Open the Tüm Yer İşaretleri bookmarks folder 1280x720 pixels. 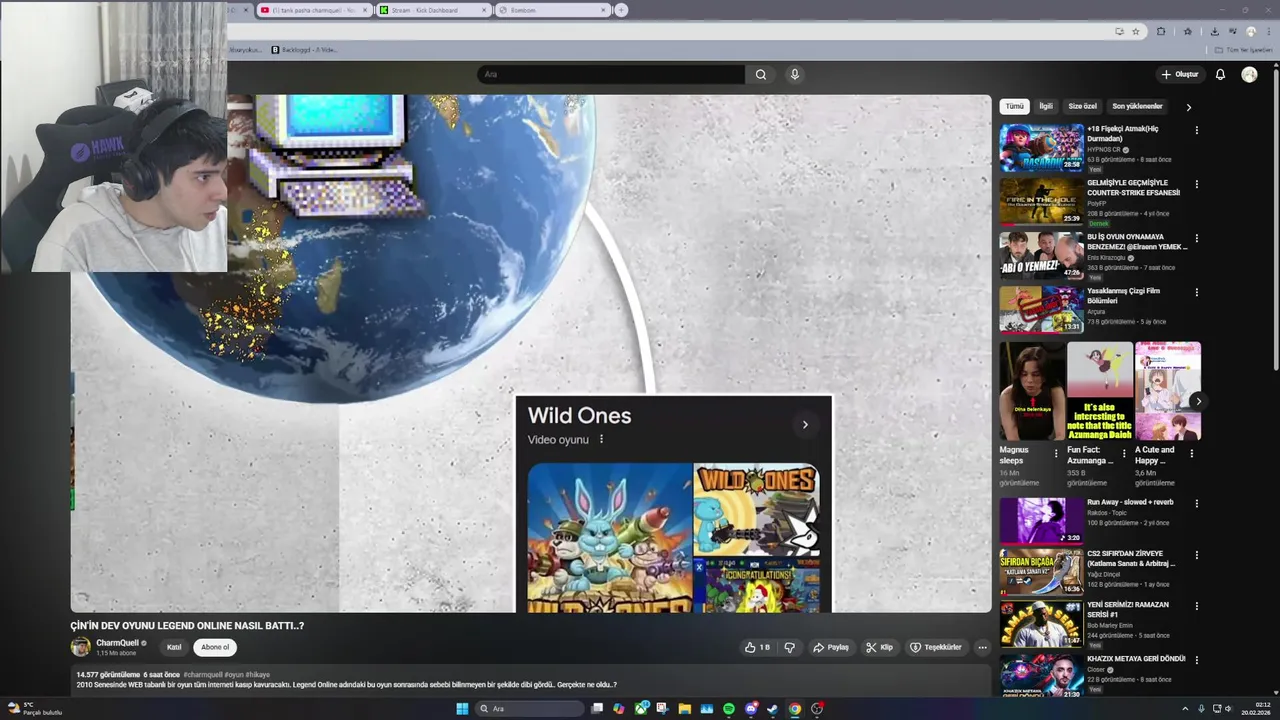coord(1243,50)
